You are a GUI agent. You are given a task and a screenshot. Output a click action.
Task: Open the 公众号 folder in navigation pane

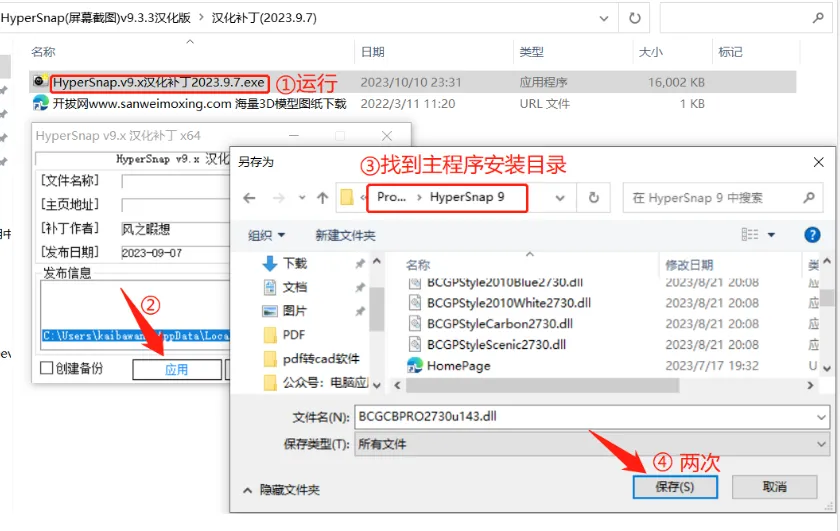click(x=325, y=383)
